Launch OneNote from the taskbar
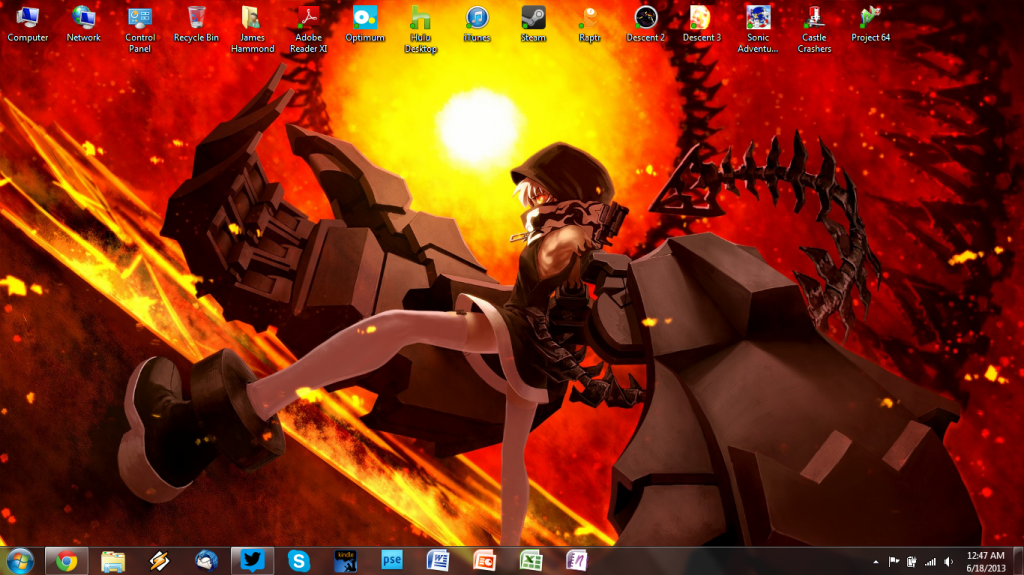The height and width of the screenshot is (575, 1024). point(577,561)
